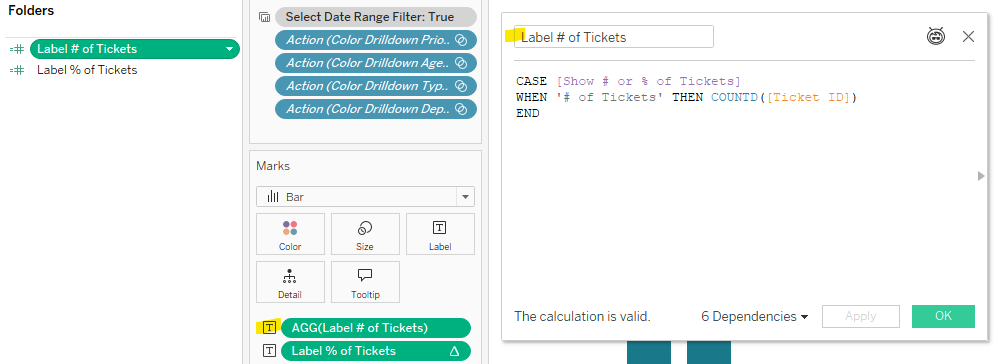Click the Apply button
The image size is (1003, 364).
point(860,316)
